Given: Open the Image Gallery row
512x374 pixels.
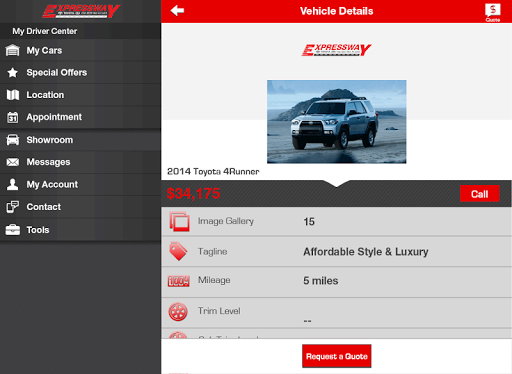Looking at the screenshot, I should pyautogui.click(x=337, y=221).
